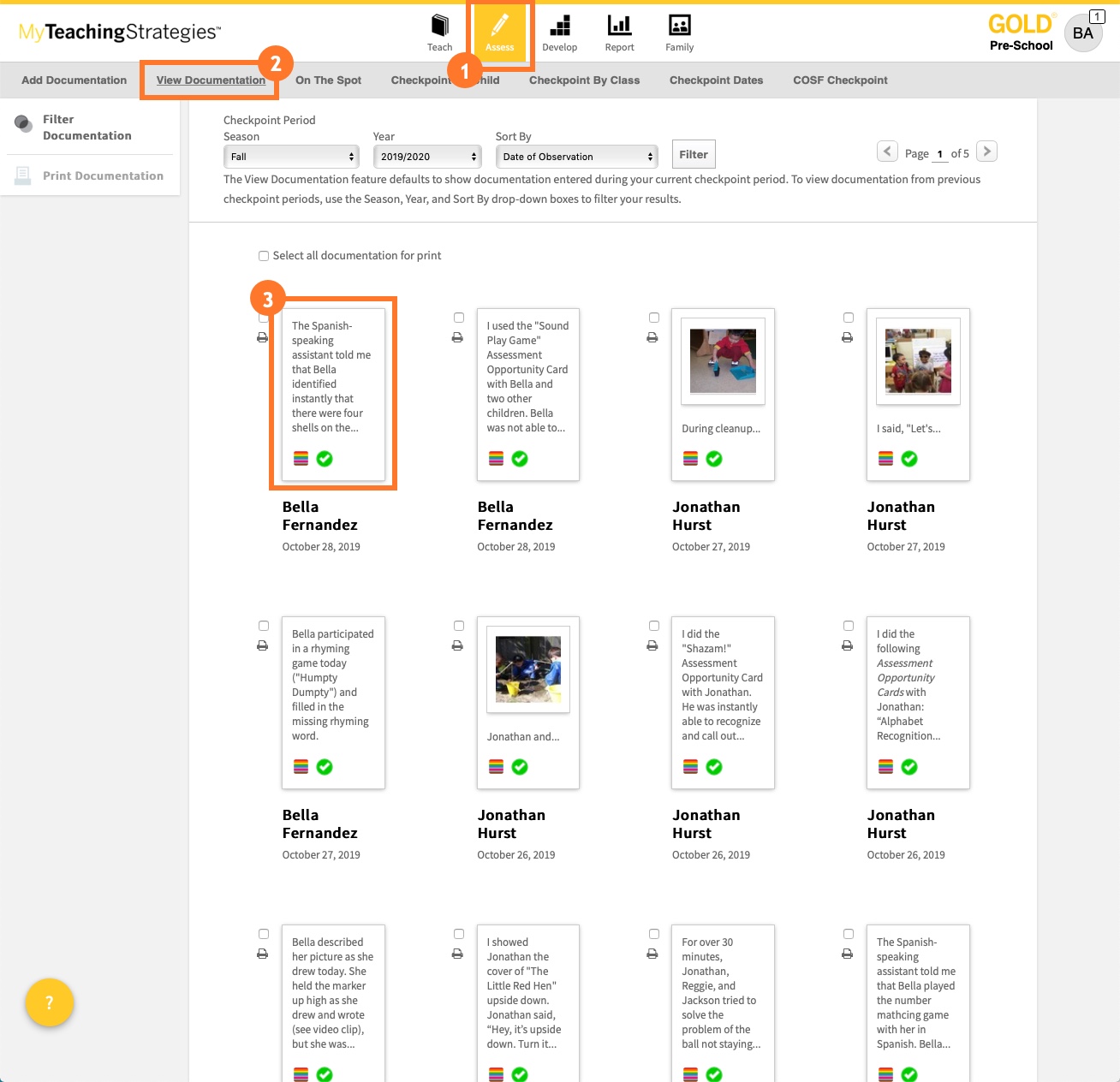Click the Report bar-chart icon

click(x=619, y=26)
